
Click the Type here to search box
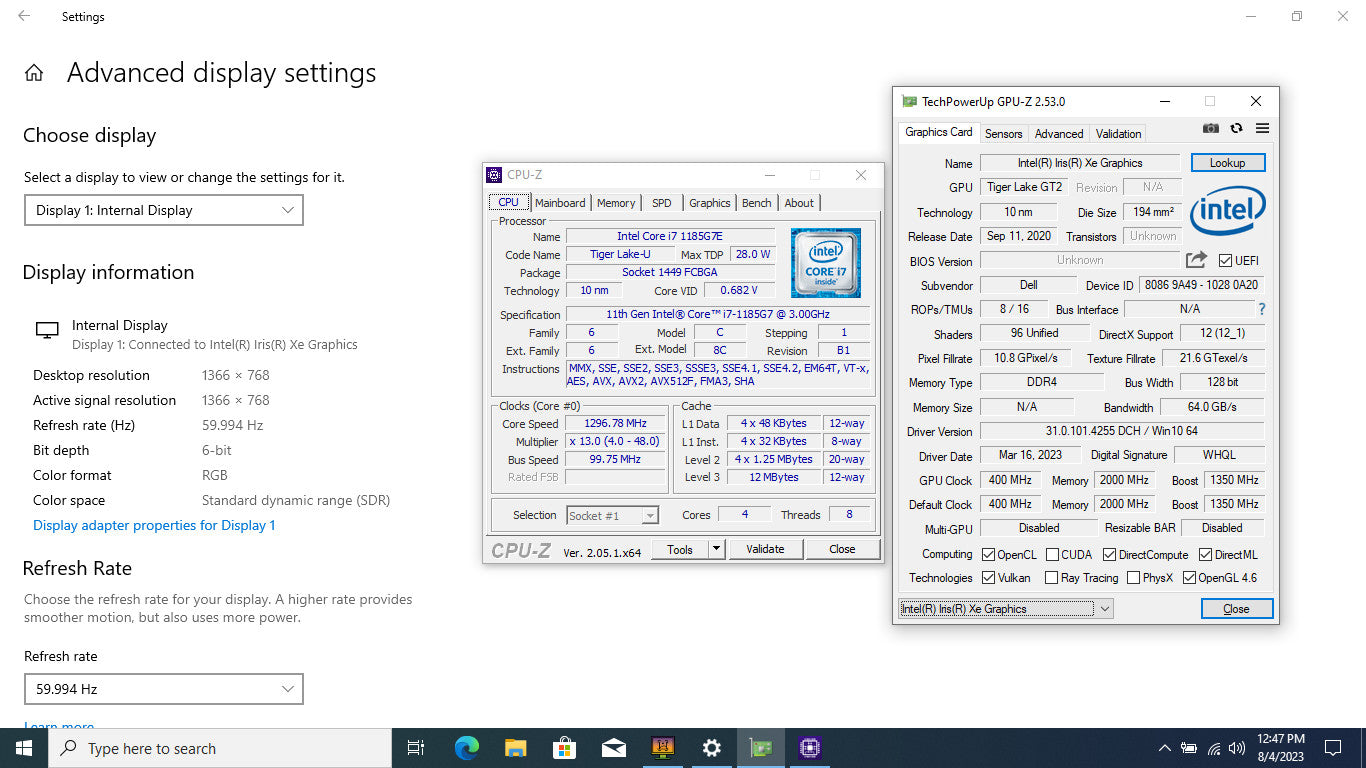(x=220, y=748)
